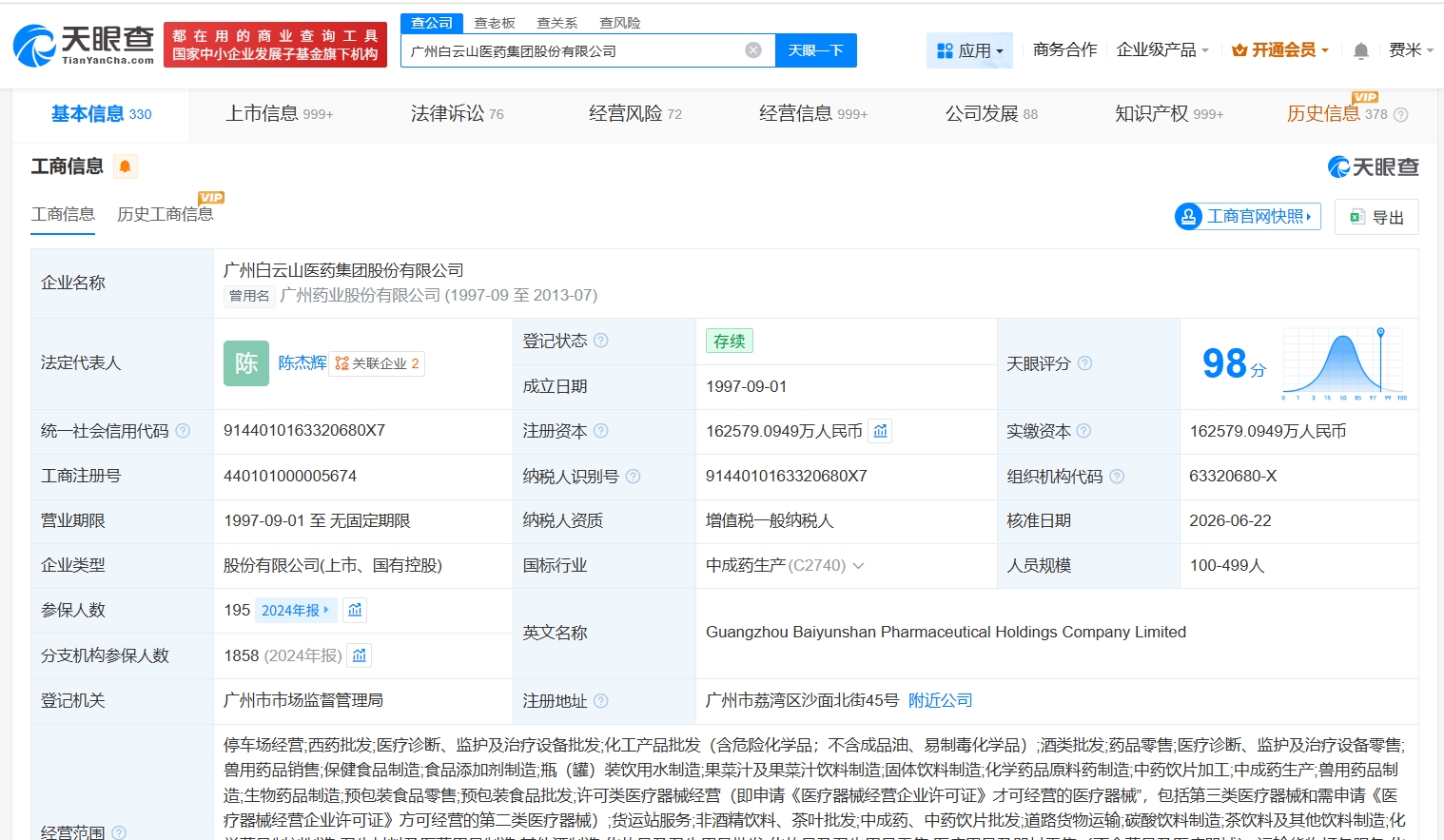Open the 开通会员 membership dropdown
The image size is (1444, 840).
(1279, 49)
